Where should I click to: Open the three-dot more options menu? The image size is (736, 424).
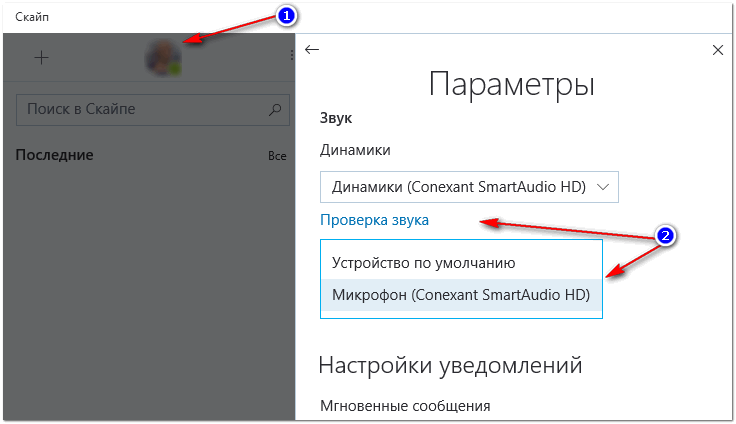coord(291,56)
